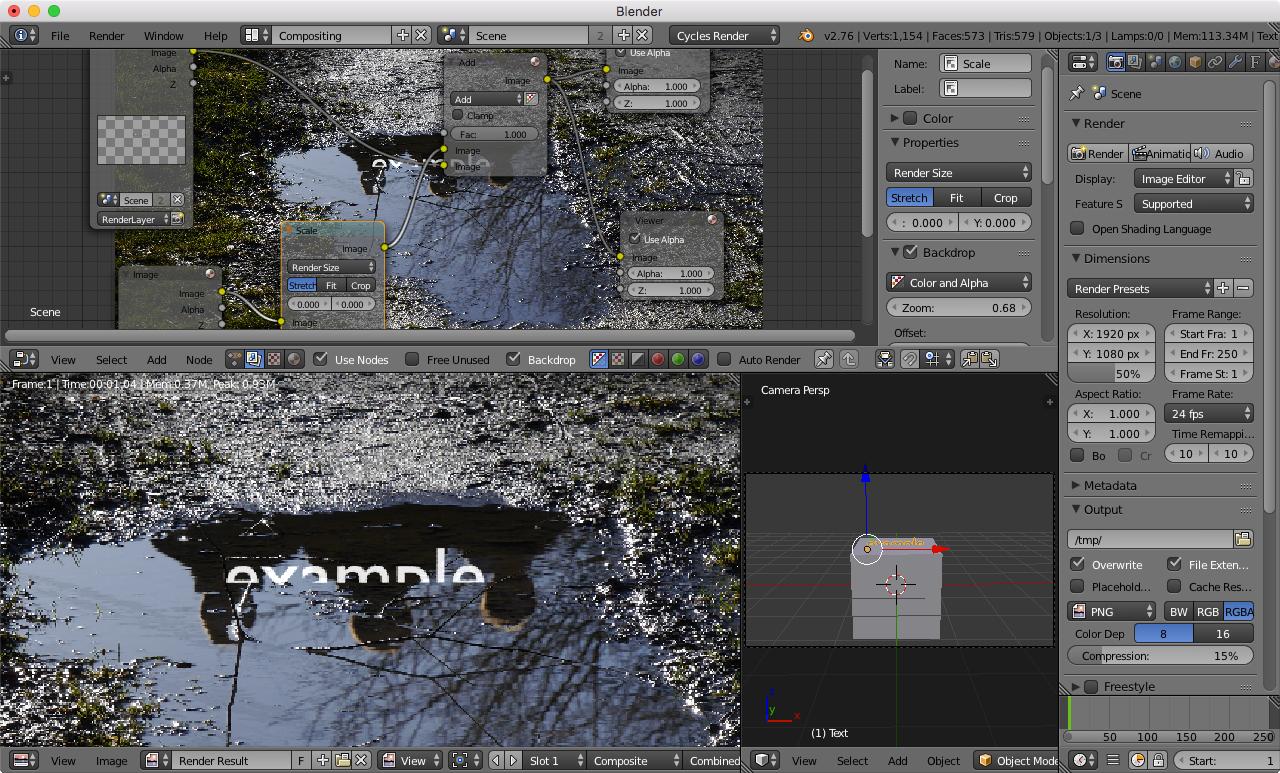Open the Render Presets dropdown

tap(1139, 288)
